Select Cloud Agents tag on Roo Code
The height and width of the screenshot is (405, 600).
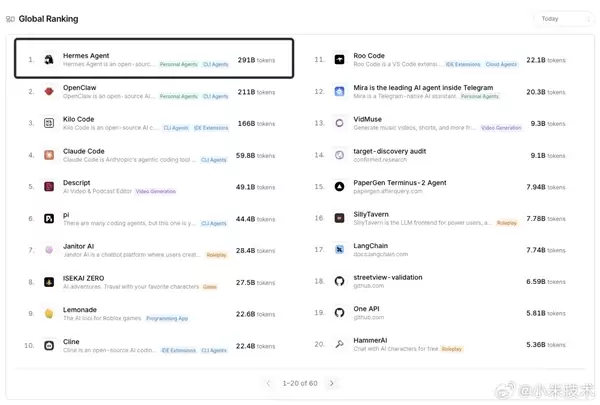coord(501,64)
